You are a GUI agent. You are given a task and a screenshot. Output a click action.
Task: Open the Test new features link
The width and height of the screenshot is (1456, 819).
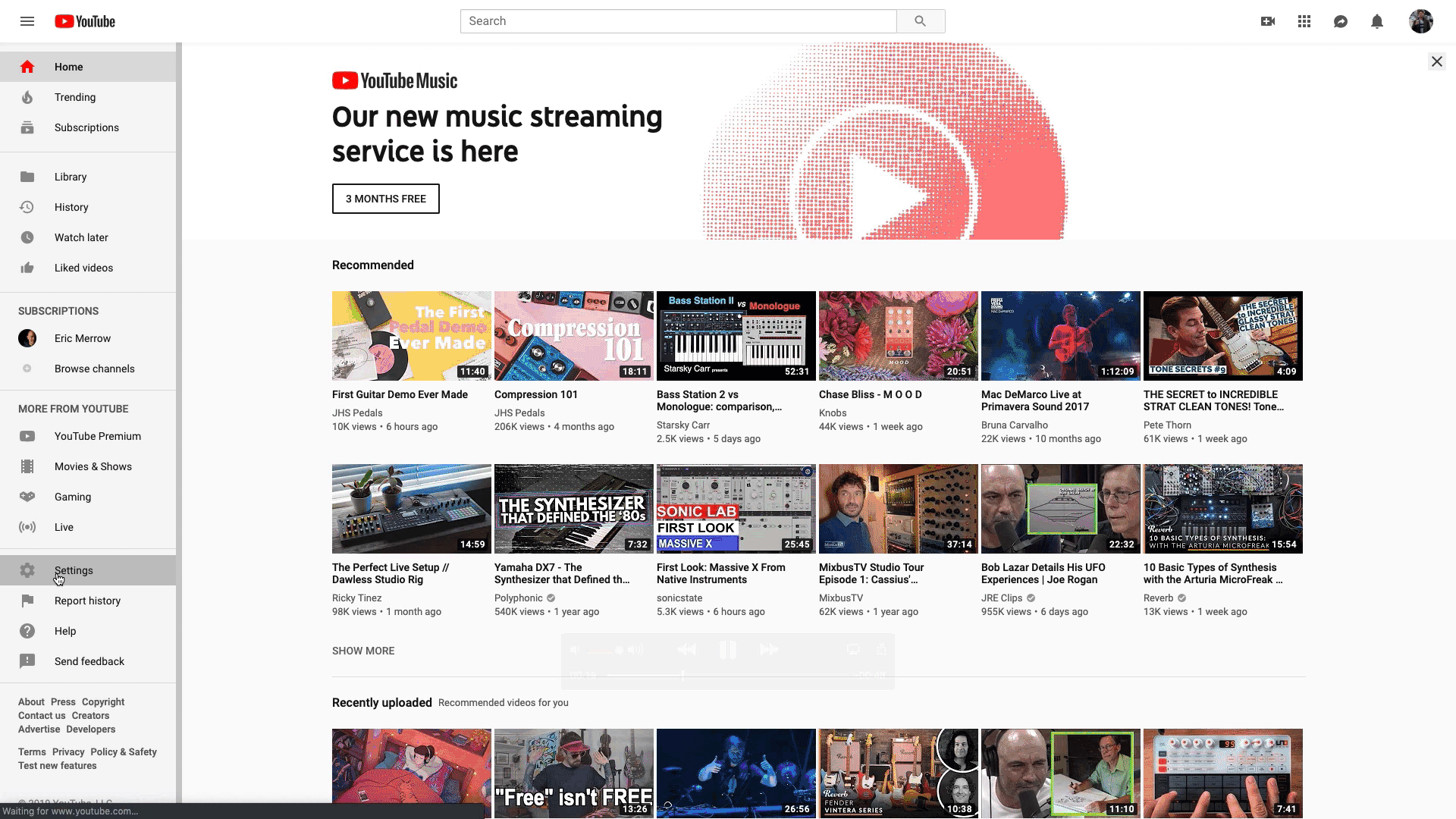point(58,766)
